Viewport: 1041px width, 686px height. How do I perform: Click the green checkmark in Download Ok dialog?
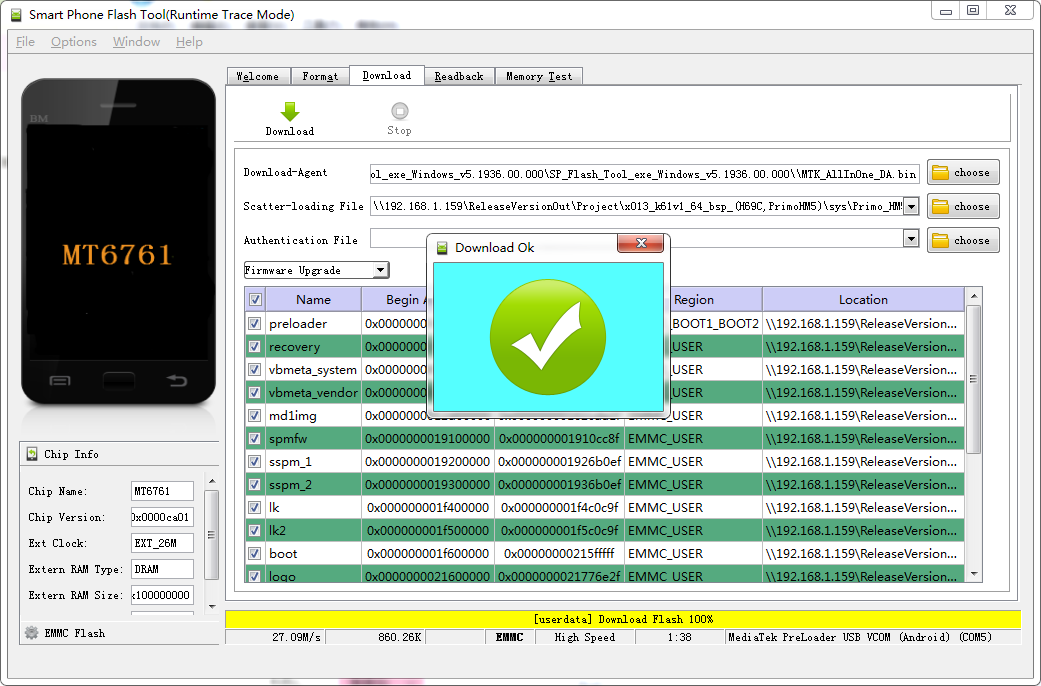coord(548,339)
